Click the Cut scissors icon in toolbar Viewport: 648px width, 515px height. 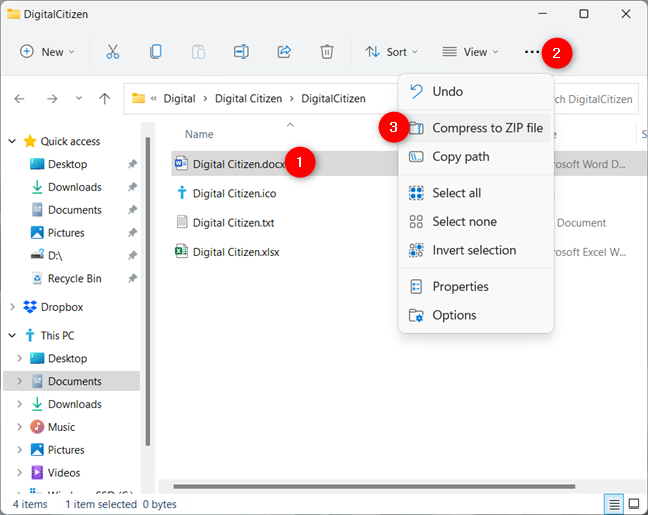[112, 52]
